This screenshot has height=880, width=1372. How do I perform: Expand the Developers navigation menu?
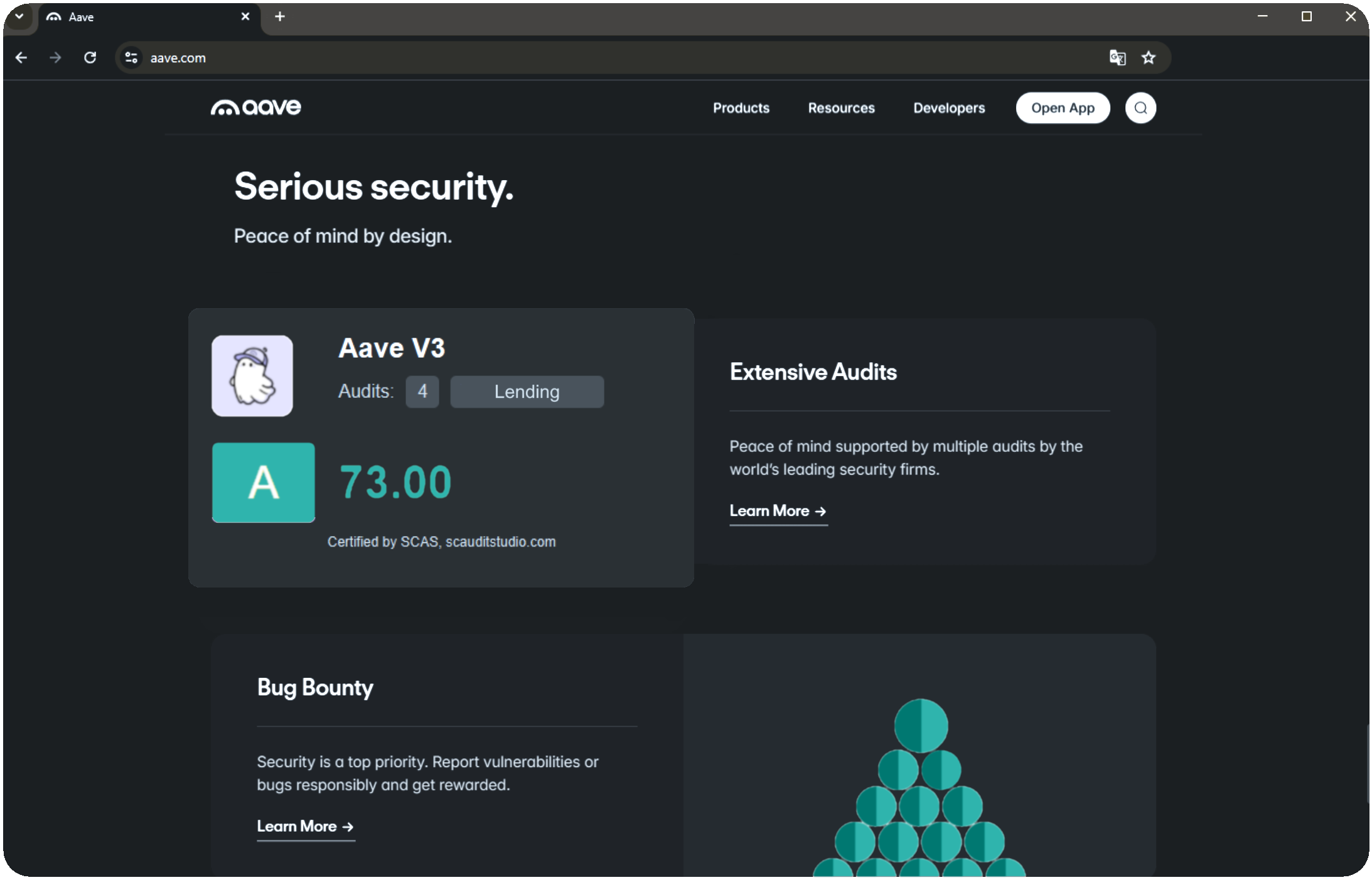(x=949, y=107)
